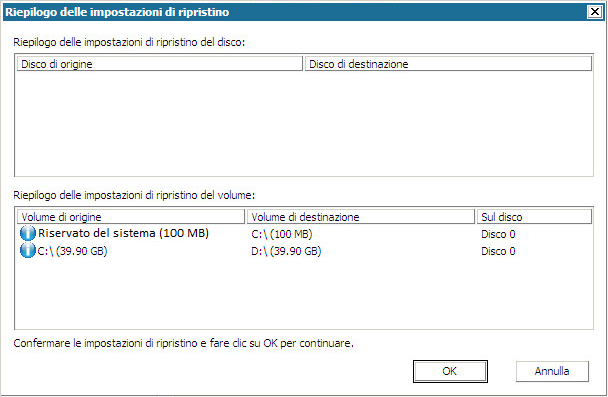Click the Confermare le impostazioni instruction text

(184, 343)
